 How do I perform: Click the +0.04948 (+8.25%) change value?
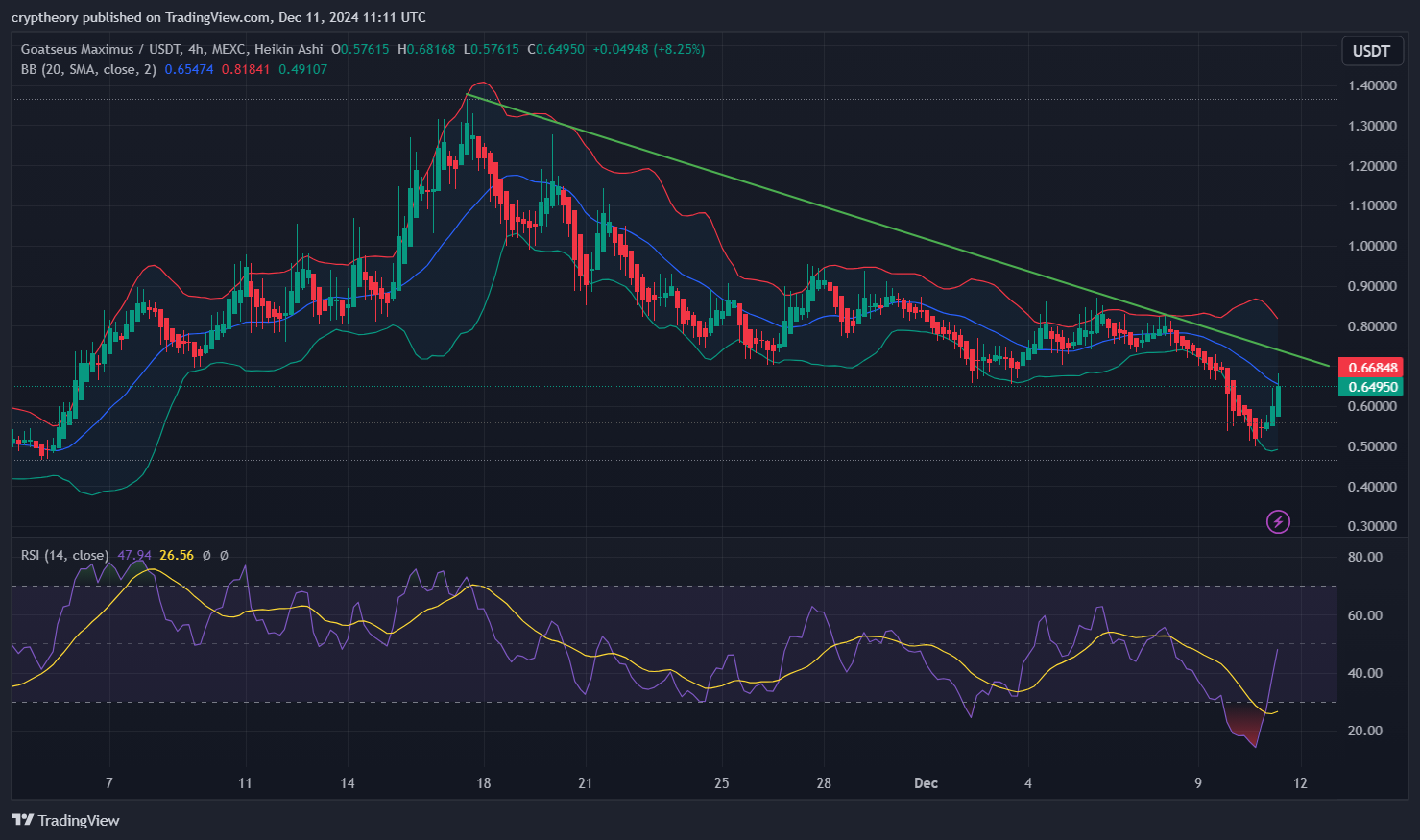click(648, 49)
